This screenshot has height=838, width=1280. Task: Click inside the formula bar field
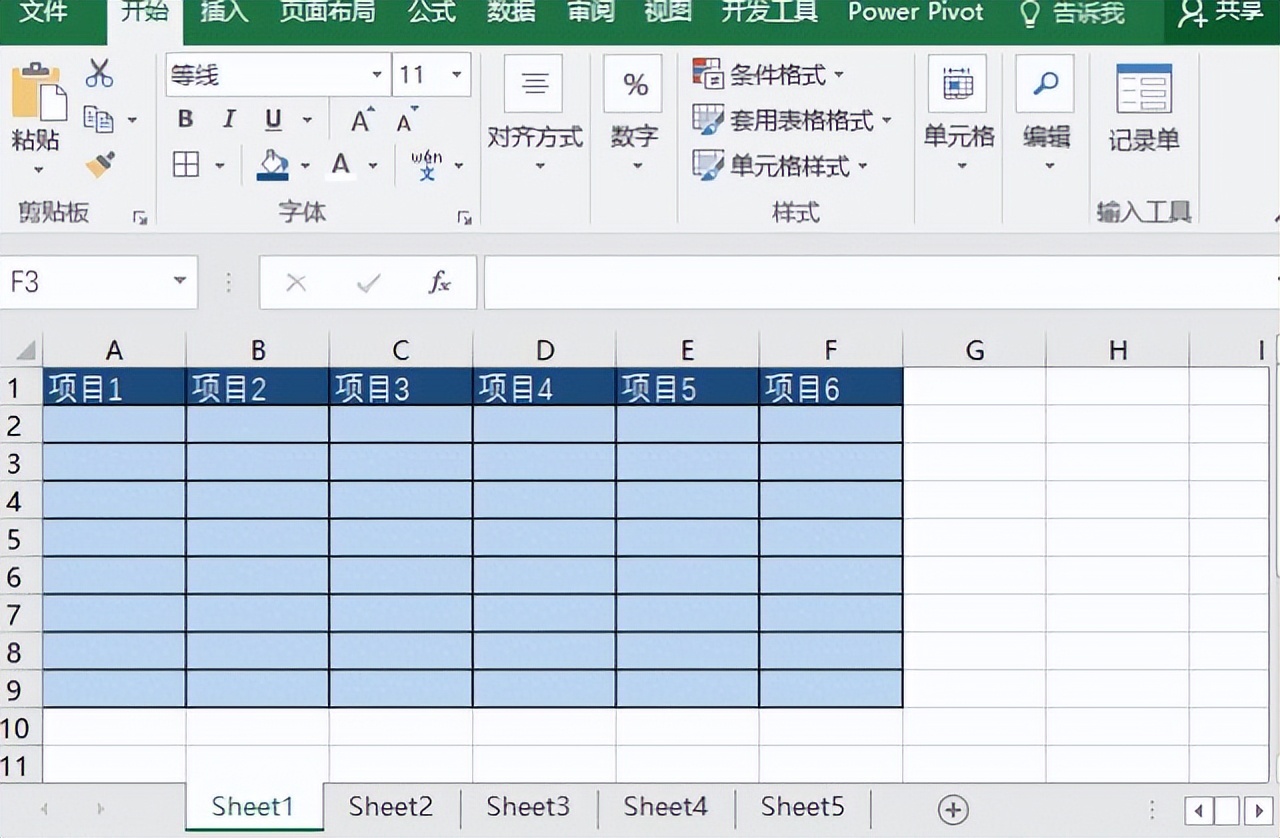click(x=880, y=282)
